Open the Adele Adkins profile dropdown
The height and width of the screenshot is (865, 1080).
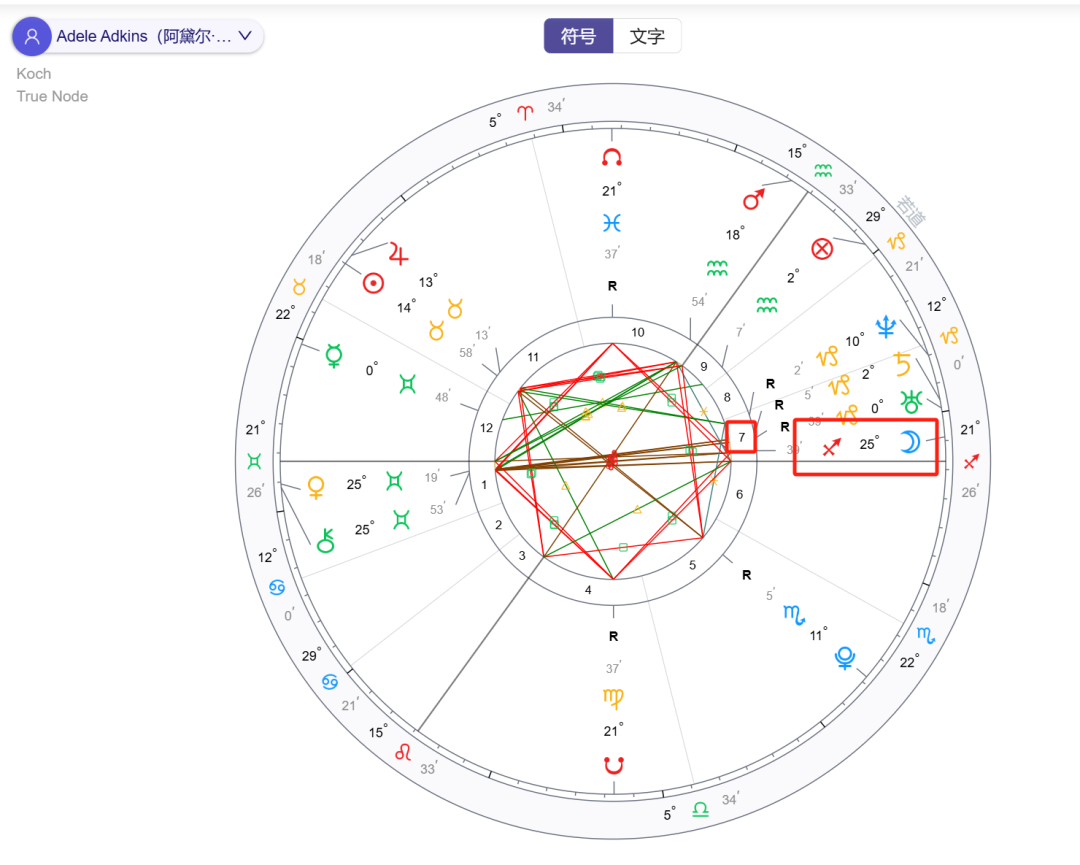point(138,37)
